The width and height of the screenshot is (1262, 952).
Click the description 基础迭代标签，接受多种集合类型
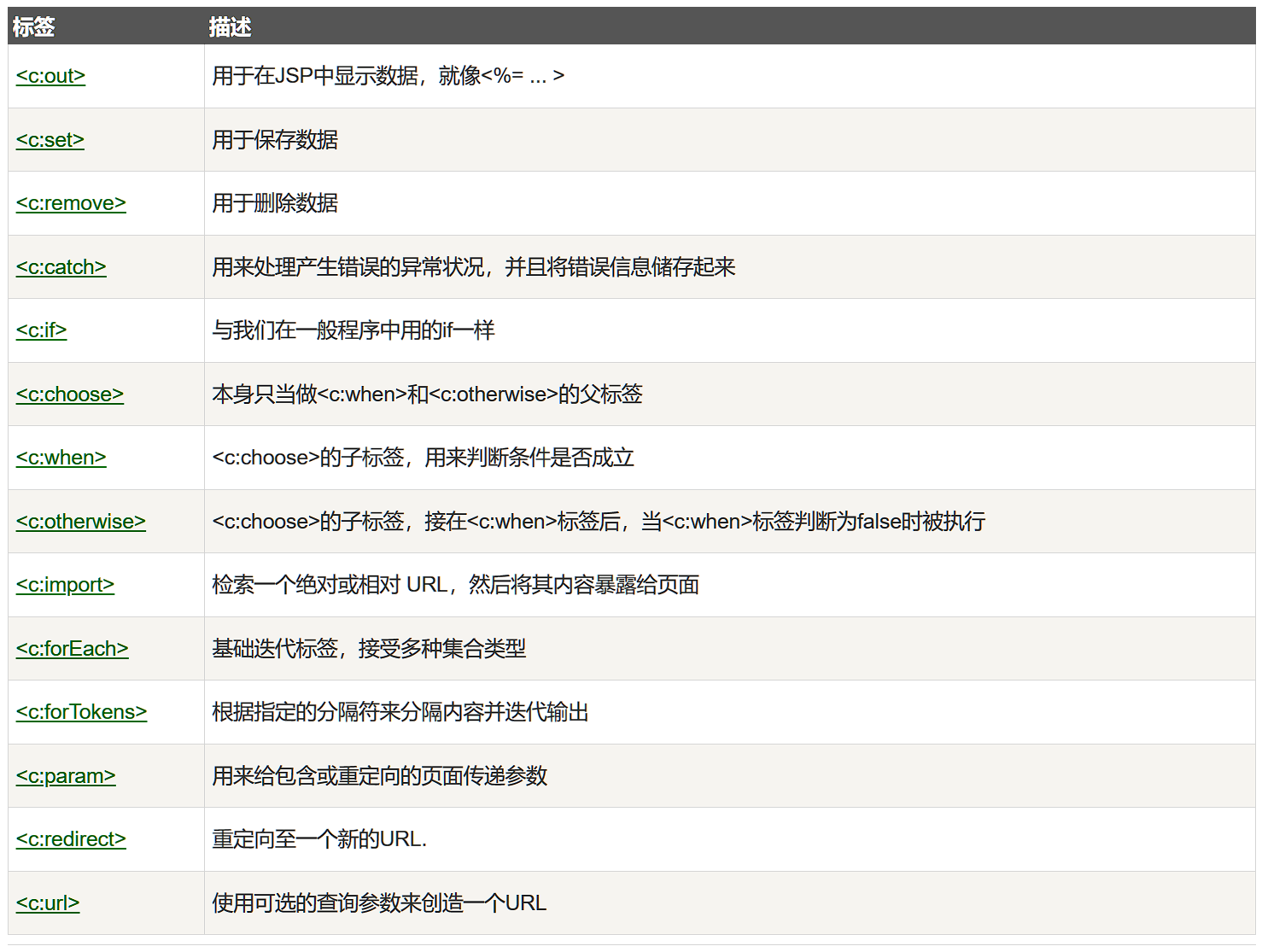tap(369, 649)
